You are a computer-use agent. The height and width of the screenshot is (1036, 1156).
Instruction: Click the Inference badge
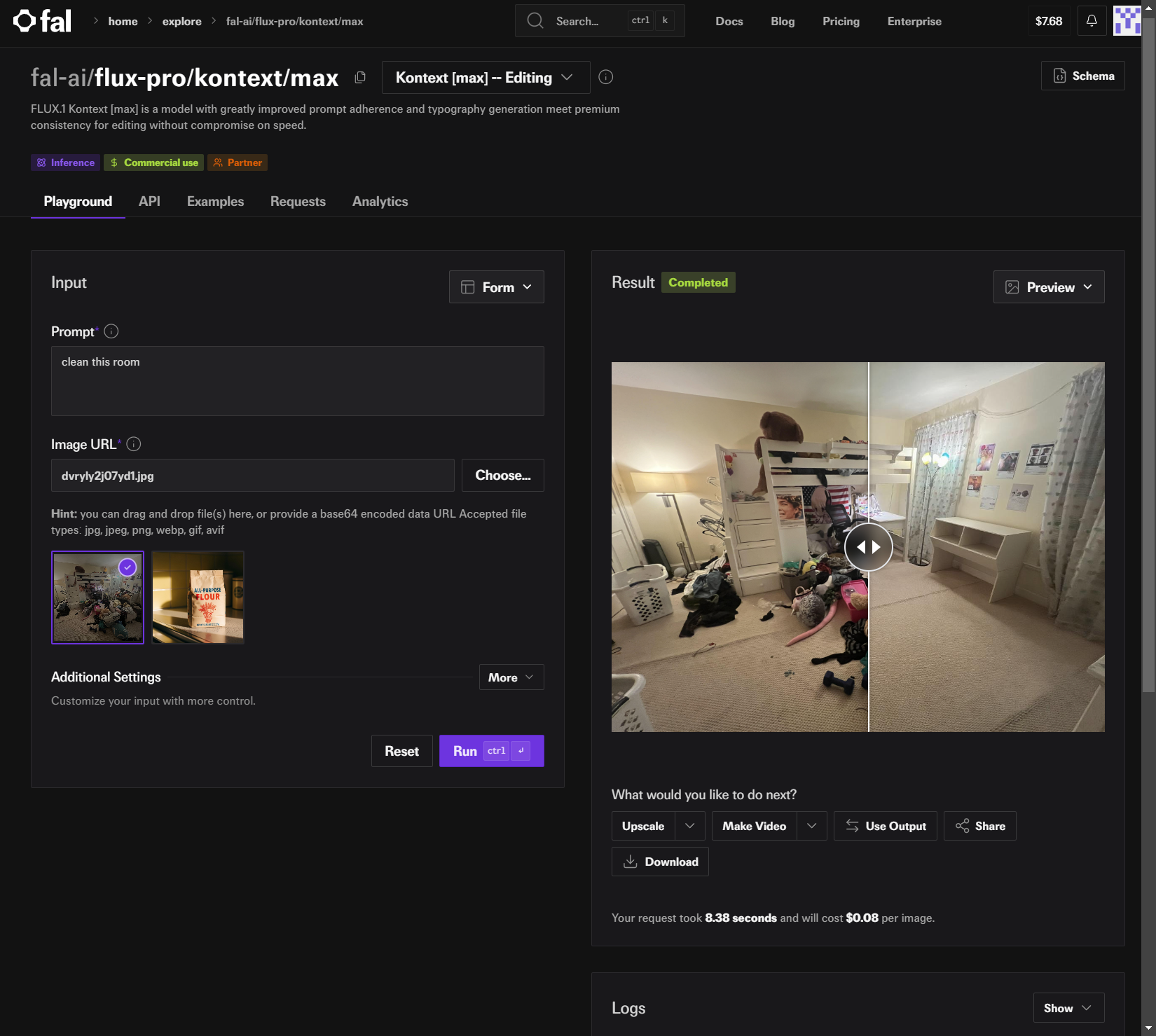pyautogui.click(x=65, y=163)
